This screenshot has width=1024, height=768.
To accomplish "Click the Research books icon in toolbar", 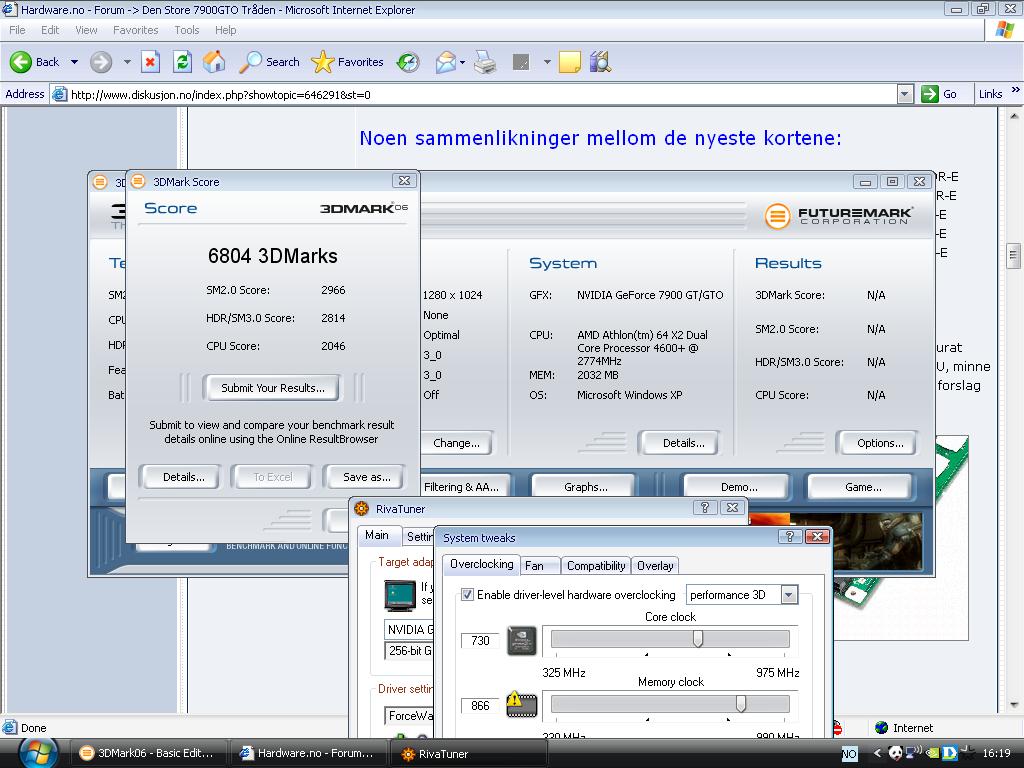I will pos(600,62).
